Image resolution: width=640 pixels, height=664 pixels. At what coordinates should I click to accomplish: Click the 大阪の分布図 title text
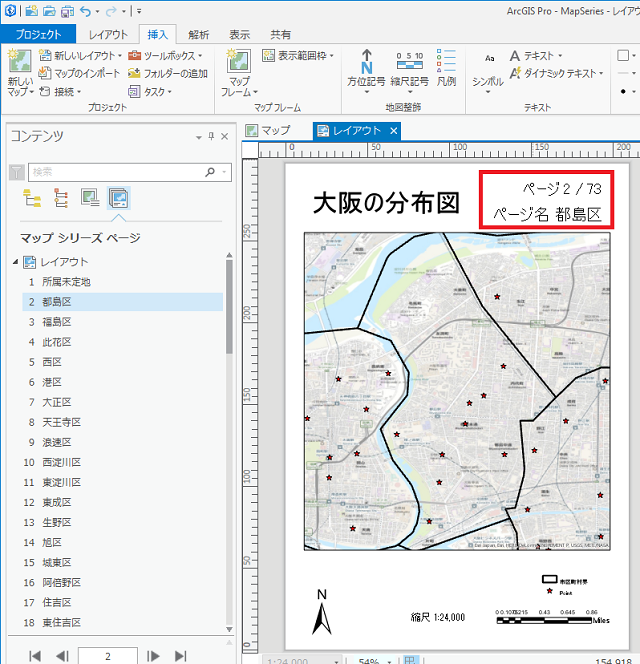pos(386,203)
